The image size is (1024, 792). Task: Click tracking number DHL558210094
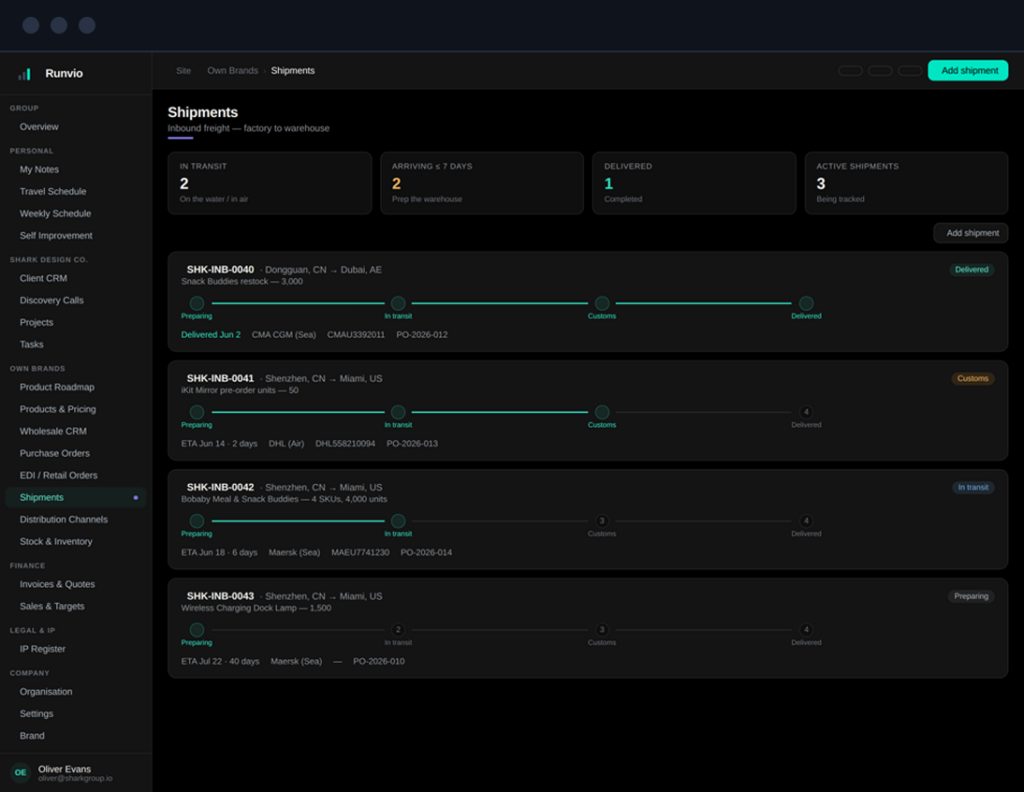pyautogui.click(x=345, y=444)
